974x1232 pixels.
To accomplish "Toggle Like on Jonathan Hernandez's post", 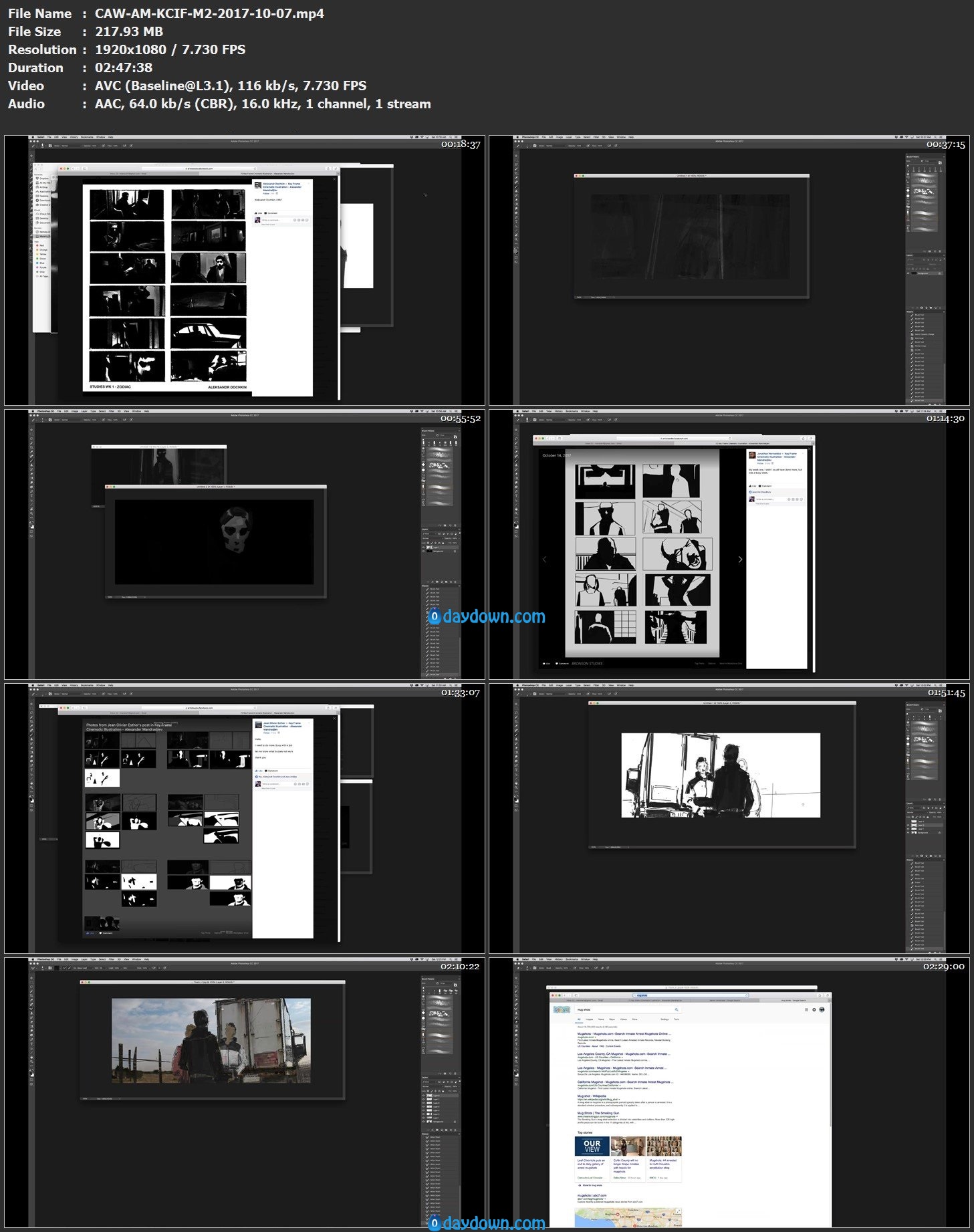I will 753,486.
